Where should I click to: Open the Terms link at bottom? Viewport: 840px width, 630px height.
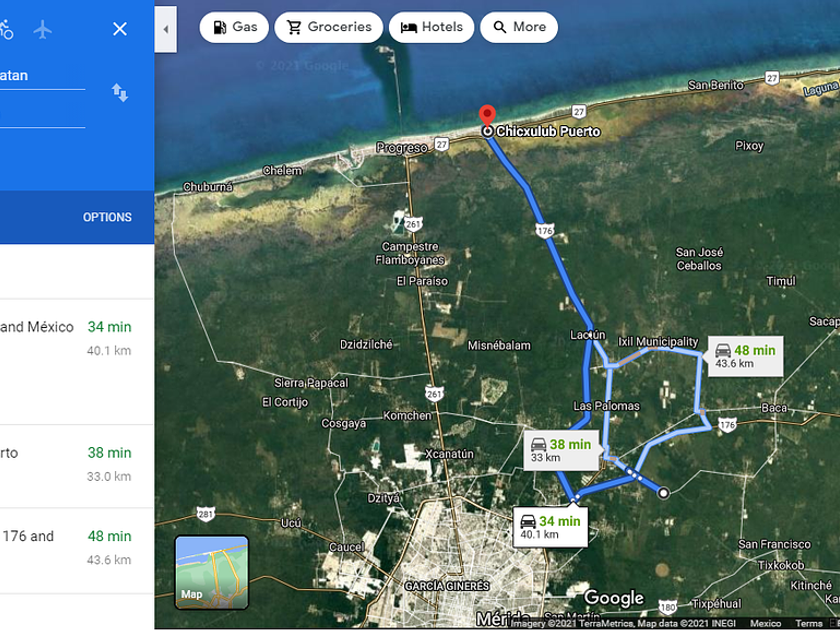[808, 623]
